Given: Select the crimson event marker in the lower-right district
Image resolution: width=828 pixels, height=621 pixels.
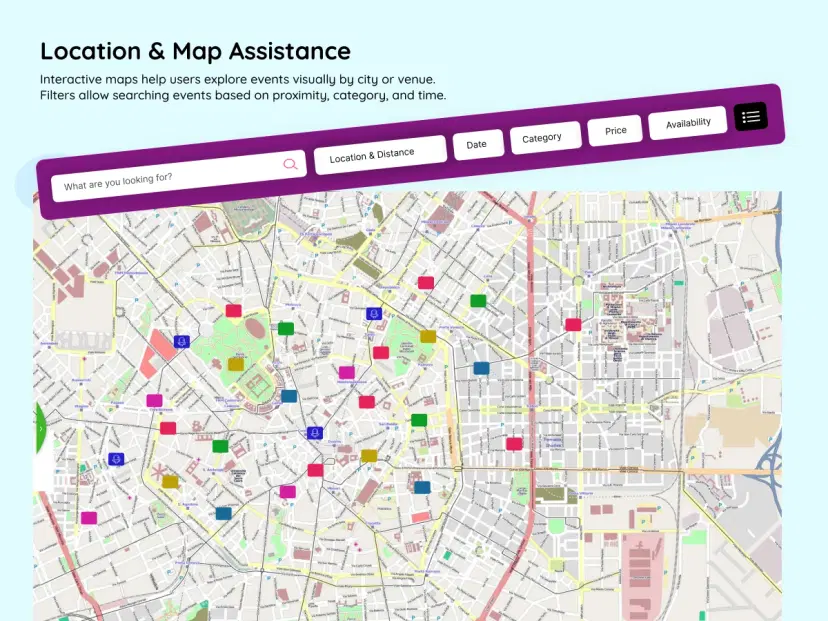Looking at the screenshot, I should (x=512, y=444).
